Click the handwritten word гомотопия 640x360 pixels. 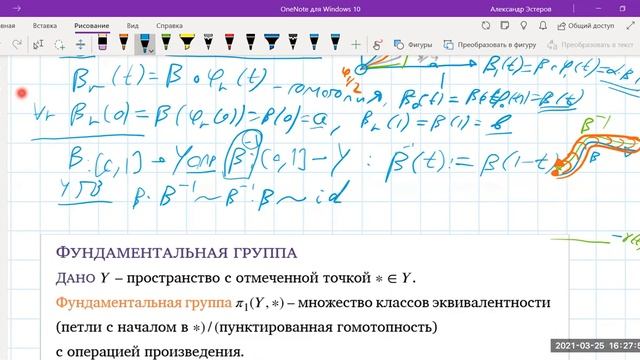click(x=335, y=93)
